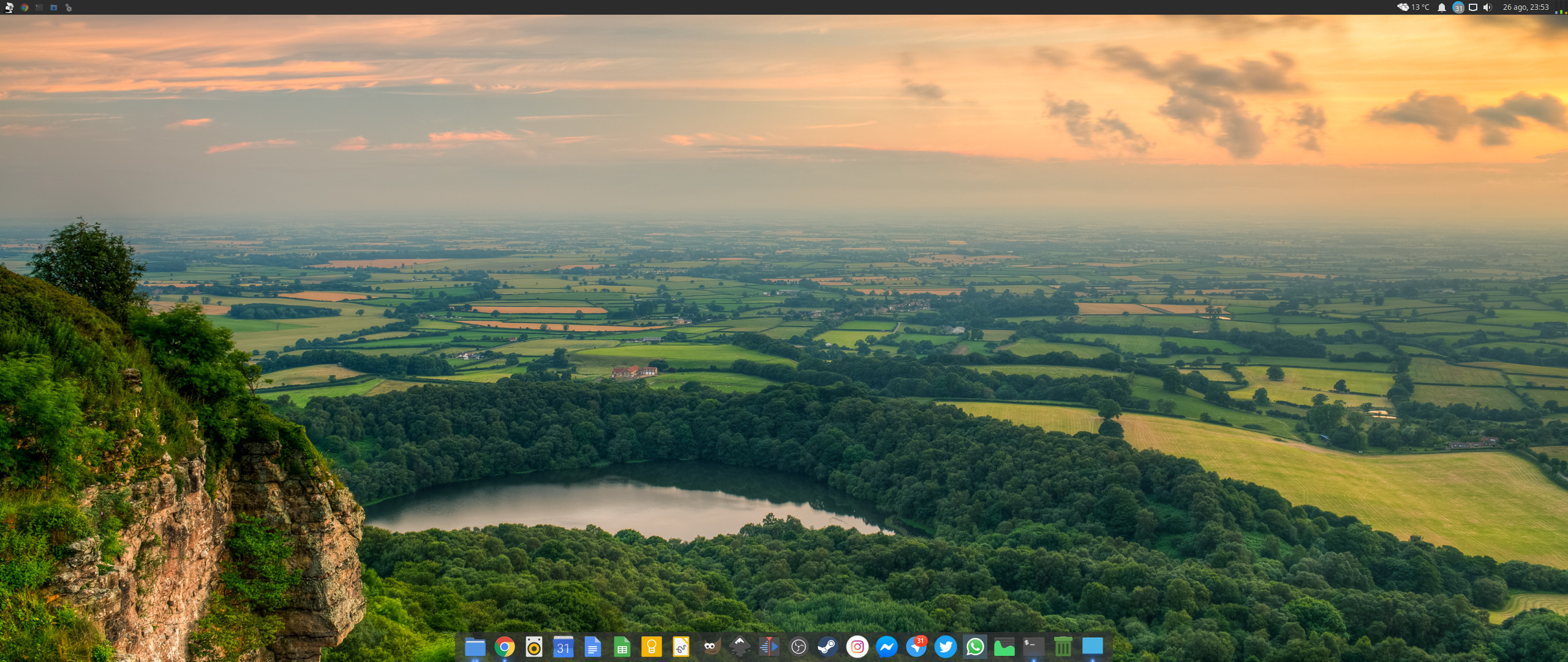Launch Google Chrome from the dock
1568x662 pixels.
tap(504, 647)
